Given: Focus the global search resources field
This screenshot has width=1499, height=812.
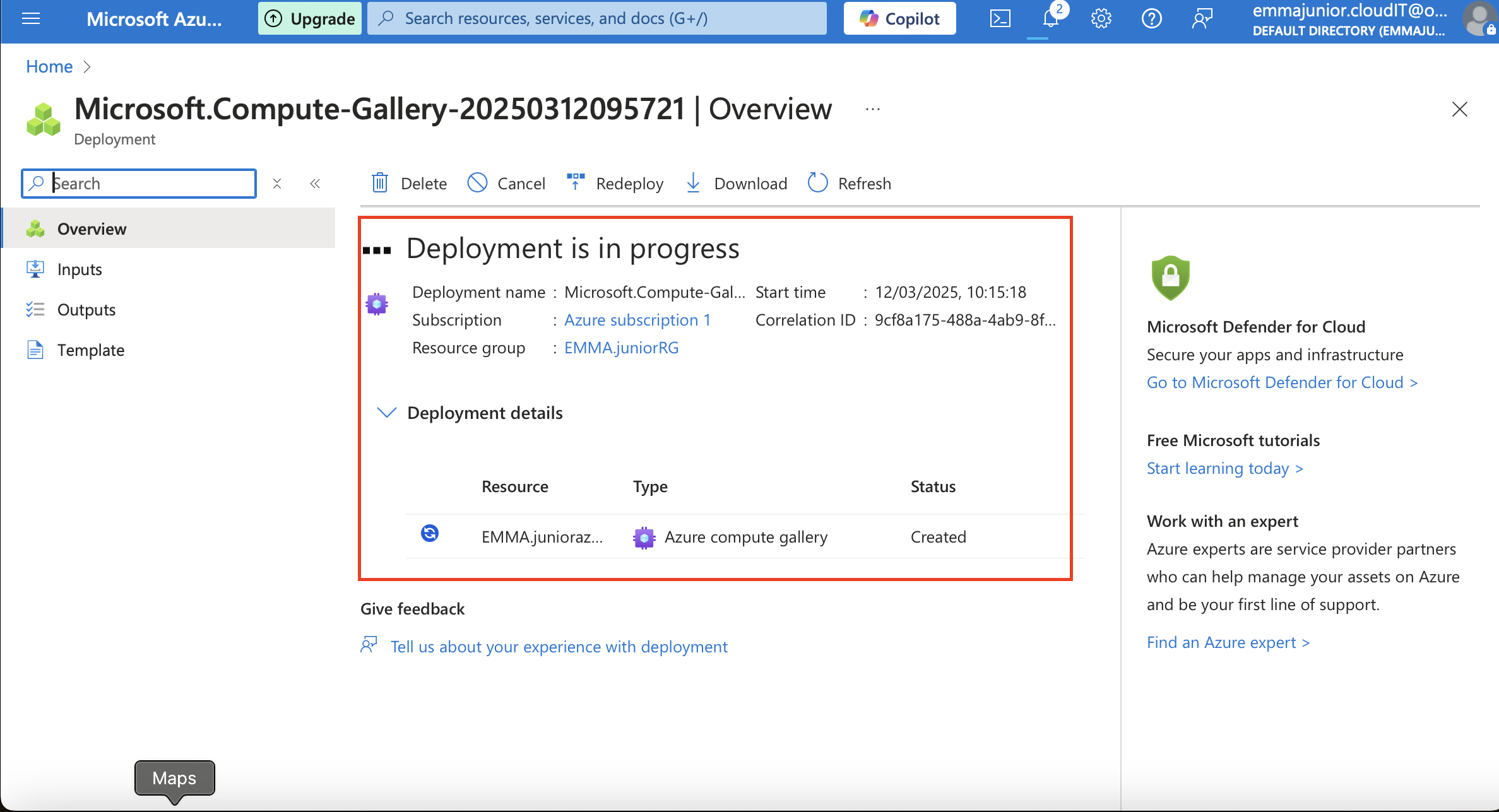Looking at the screenshot, I should tap(597, 18).
